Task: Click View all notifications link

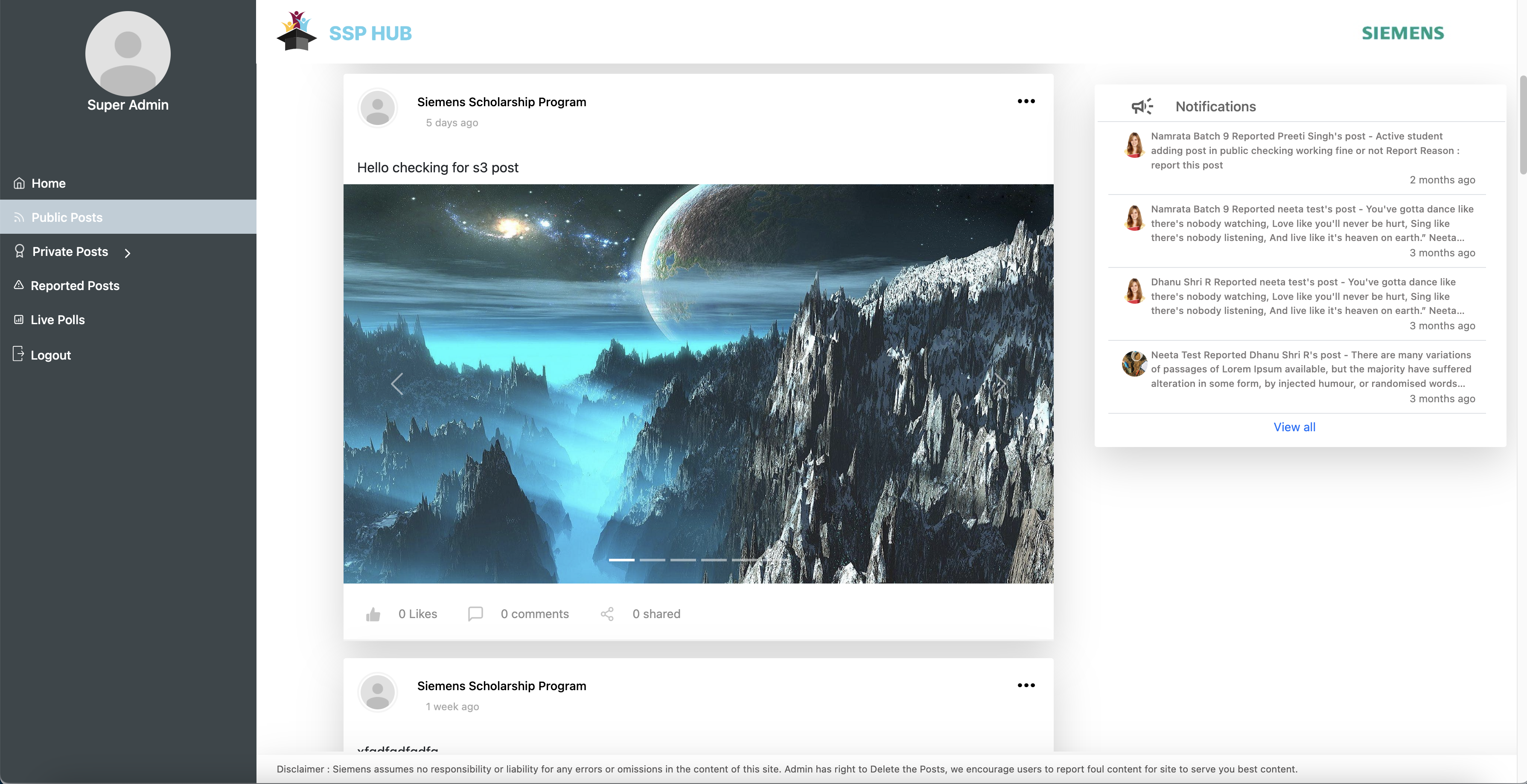Action: 1294,427
